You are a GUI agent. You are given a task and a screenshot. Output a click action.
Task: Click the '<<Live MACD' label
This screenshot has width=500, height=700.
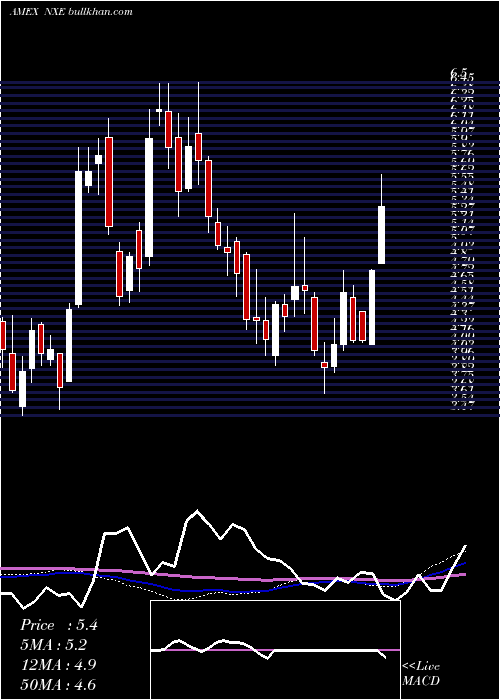tap(421, 673)
